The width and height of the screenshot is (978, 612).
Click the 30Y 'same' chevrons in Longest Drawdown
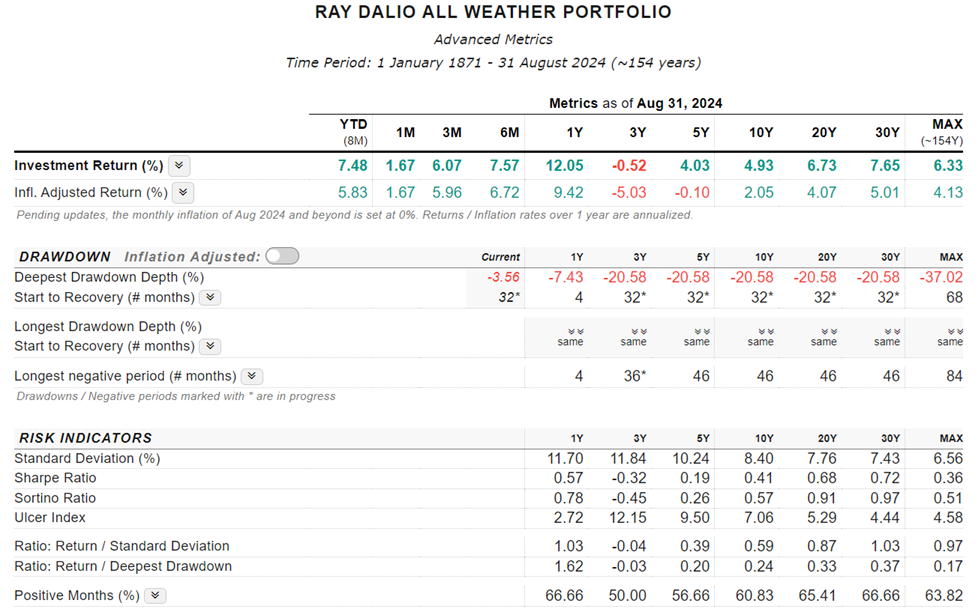(x=887, y=331)
